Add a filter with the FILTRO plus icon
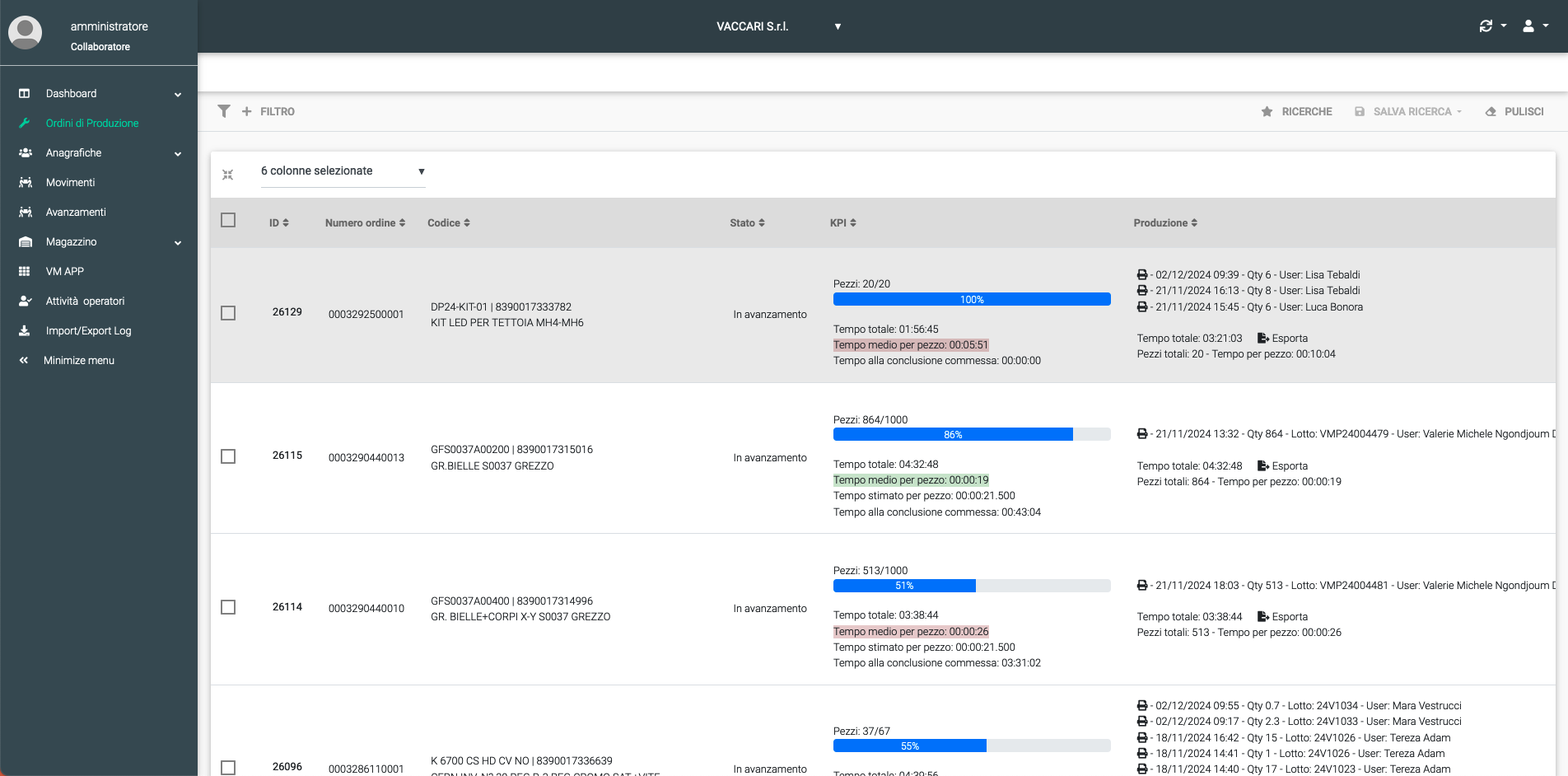Image resolution: width=1568 pixels, height=776 pixels. tap(246, 110)
